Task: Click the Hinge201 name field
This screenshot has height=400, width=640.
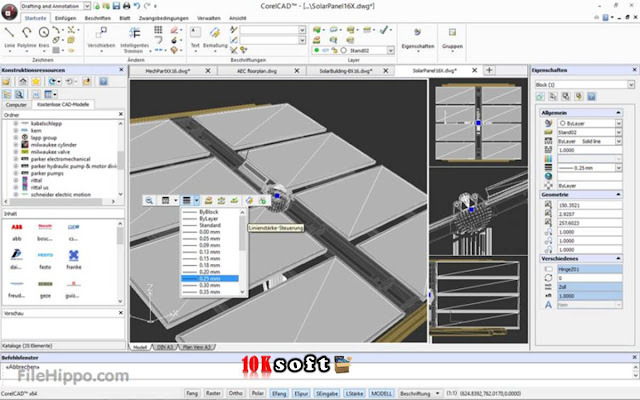Action: [x=589, y=269]
